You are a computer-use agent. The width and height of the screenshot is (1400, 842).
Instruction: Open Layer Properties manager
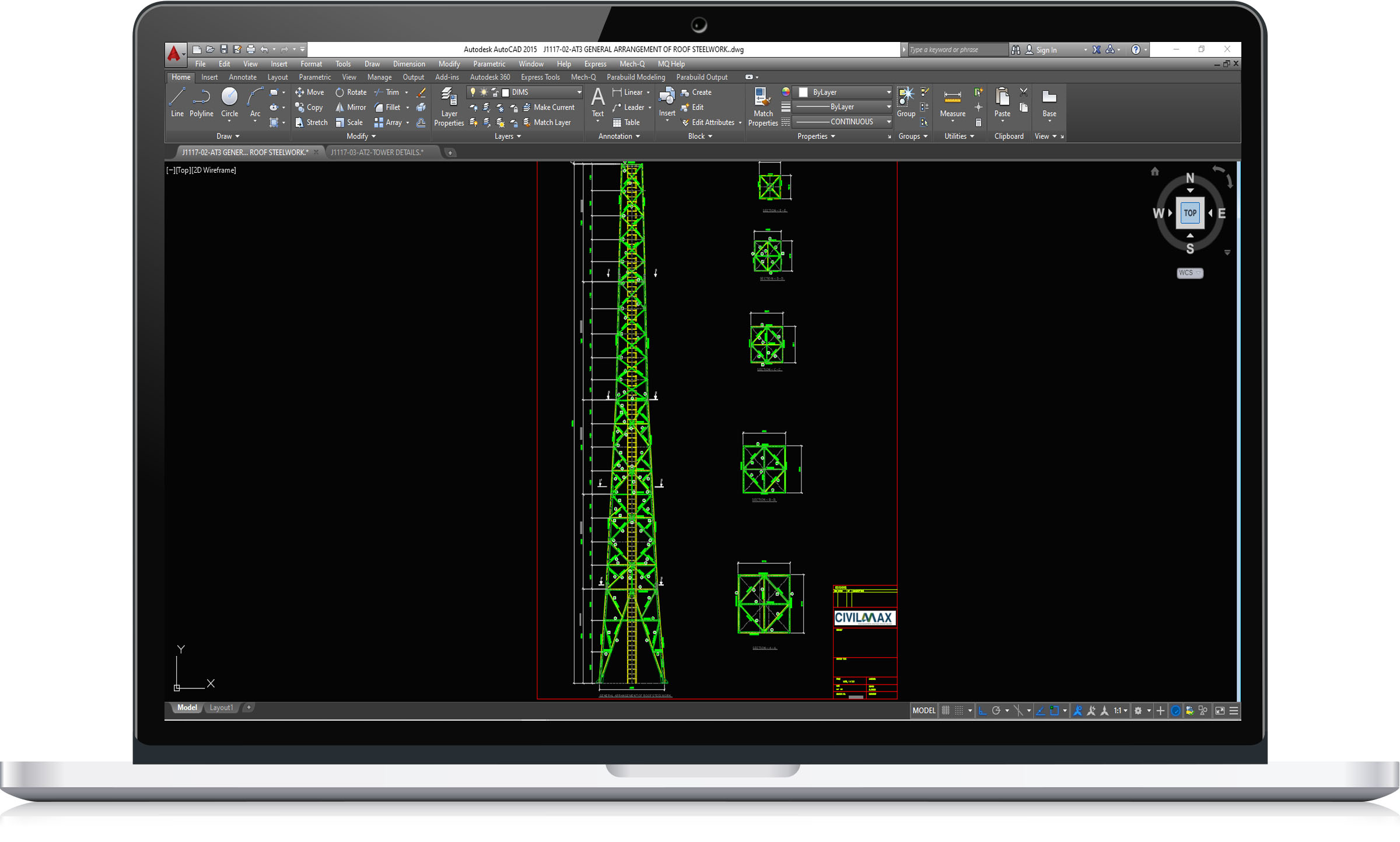pos(449,107)
